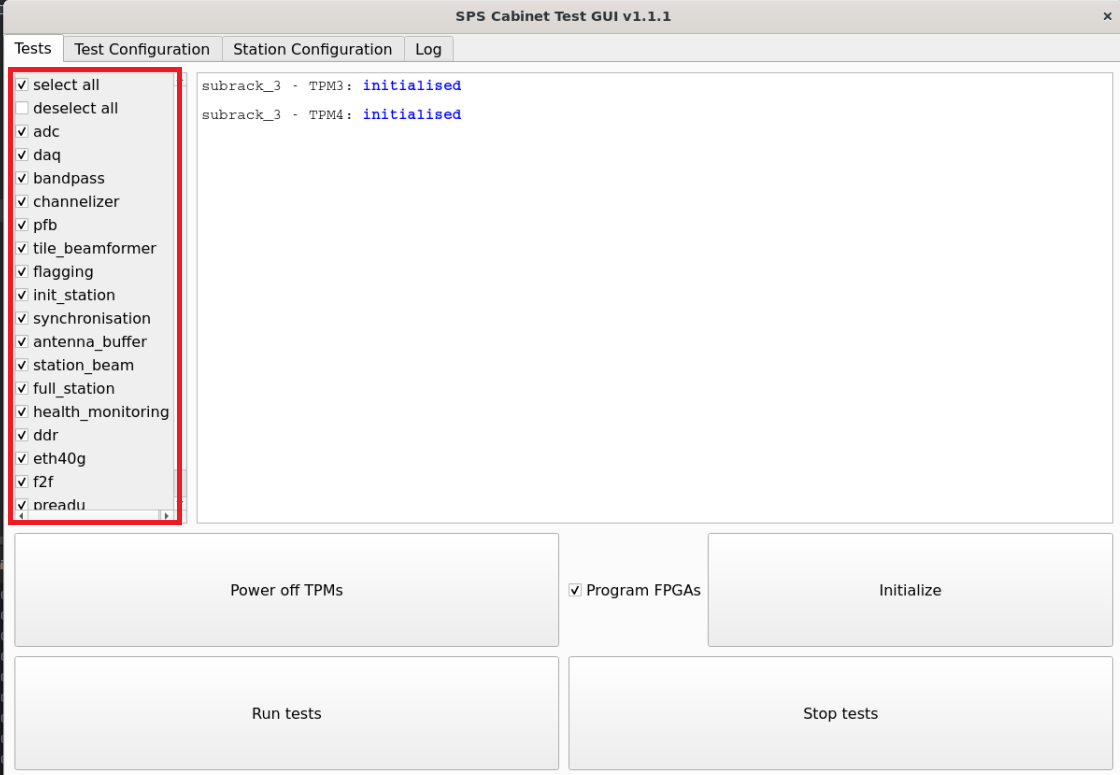Click the horizontal scrollbar below the test list
Image resolution: width=1120 pixels, height=775 pixels.
tap(95, 513)
